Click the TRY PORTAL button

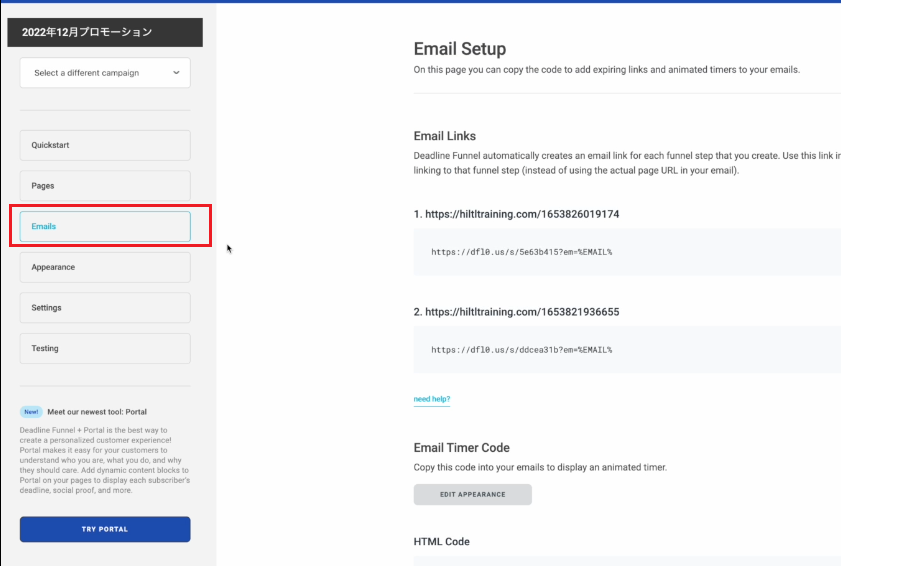click(x=105, y=529)
